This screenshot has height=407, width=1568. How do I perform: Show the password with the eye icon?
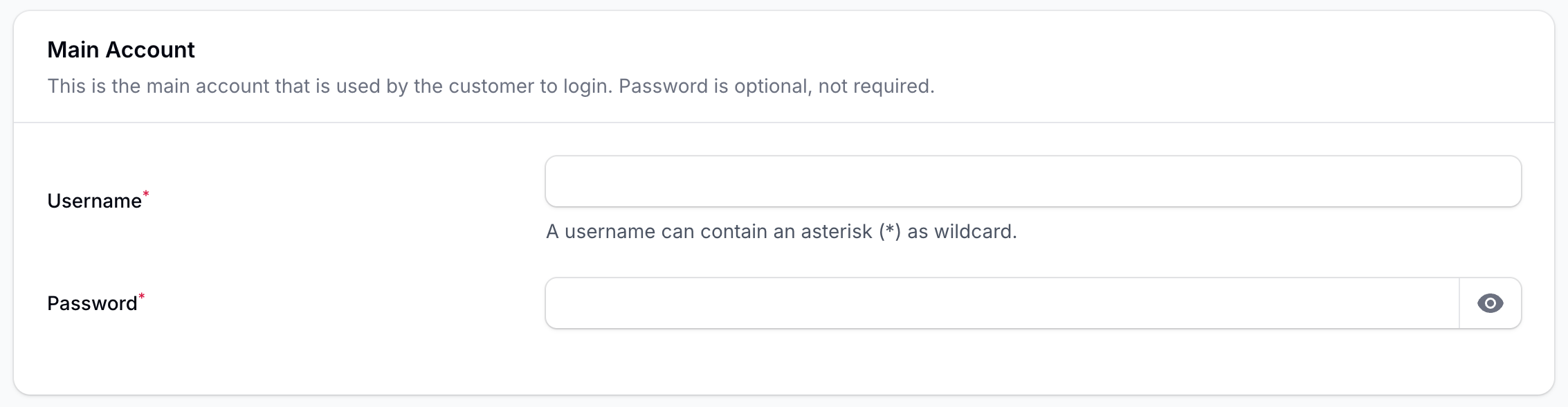1490,303
